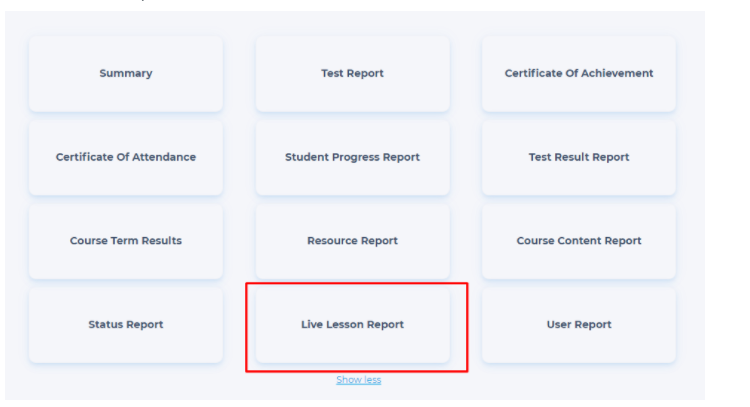
Task: Click the "Test Report" text label
Action: (x=352, y=74)
